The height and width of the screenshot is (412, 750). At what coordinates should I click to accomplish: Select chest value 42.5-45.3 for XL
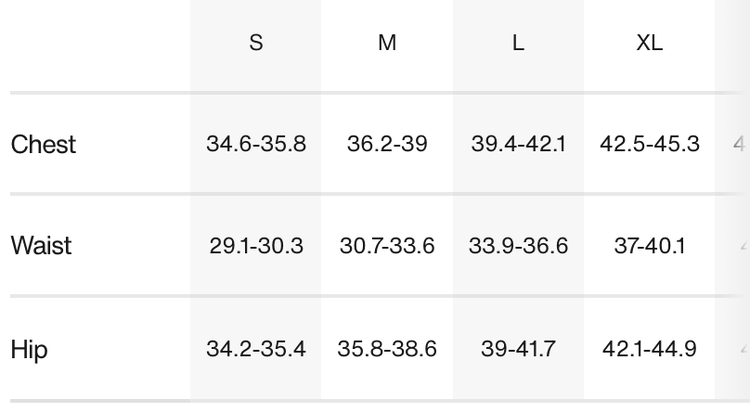click(x=649, y=144)
